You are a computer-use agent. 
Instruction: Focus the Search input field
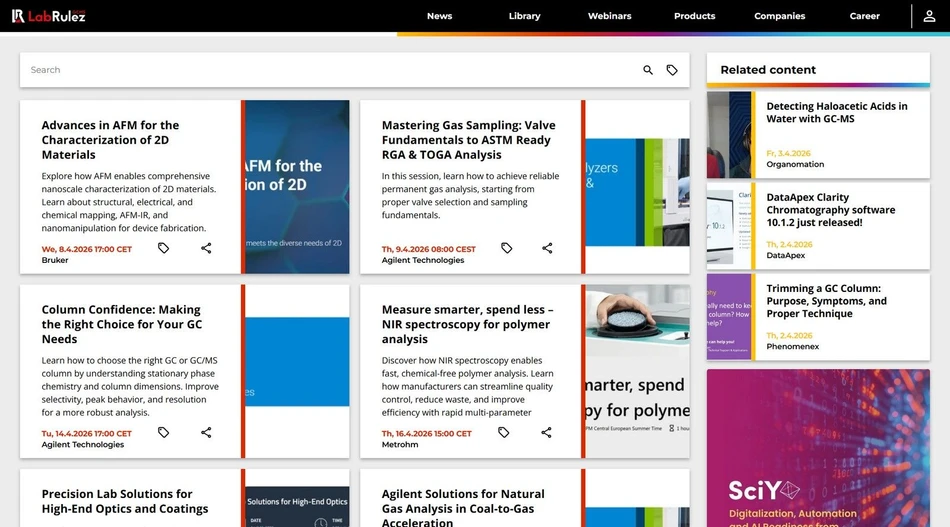click(330, 70)
